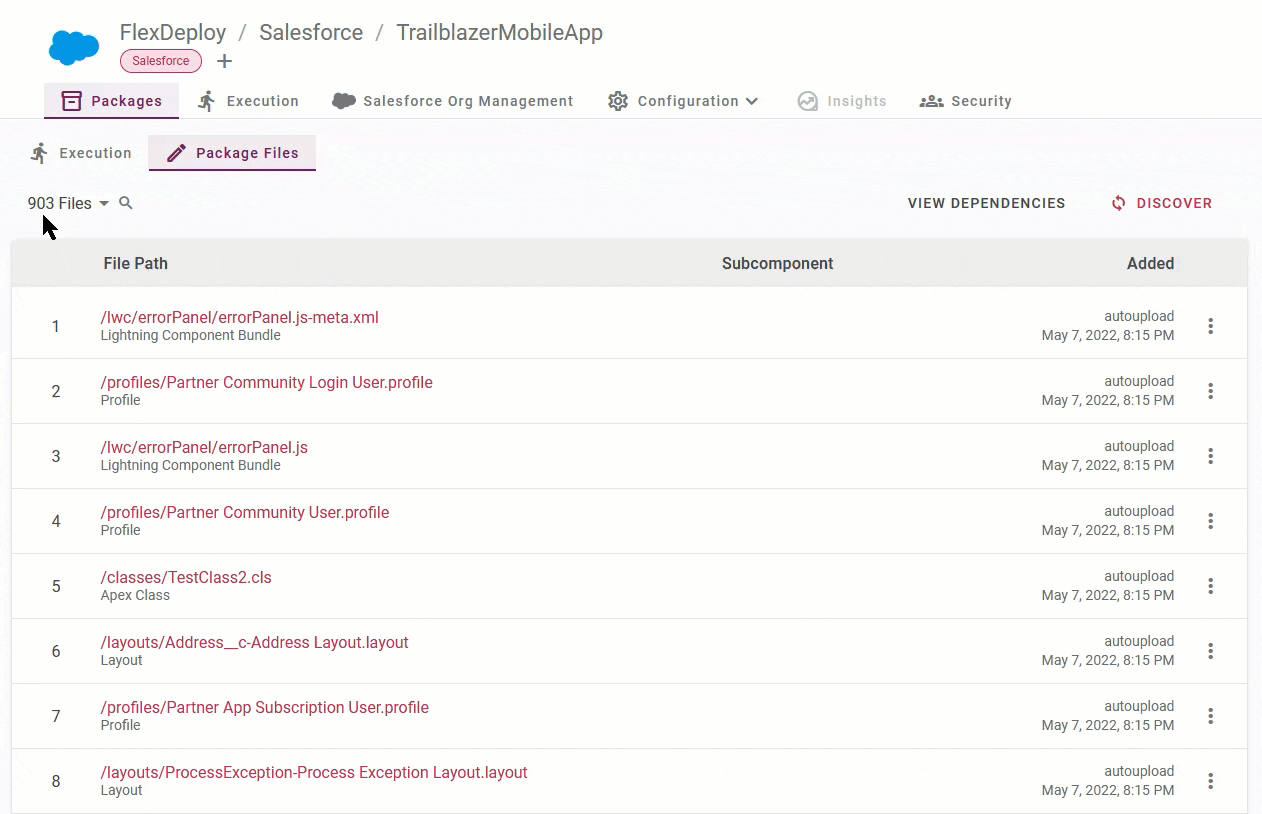Click the Package Files pencil icon
Viewport: 1262px width, 814px height.
tap(177, 153)
